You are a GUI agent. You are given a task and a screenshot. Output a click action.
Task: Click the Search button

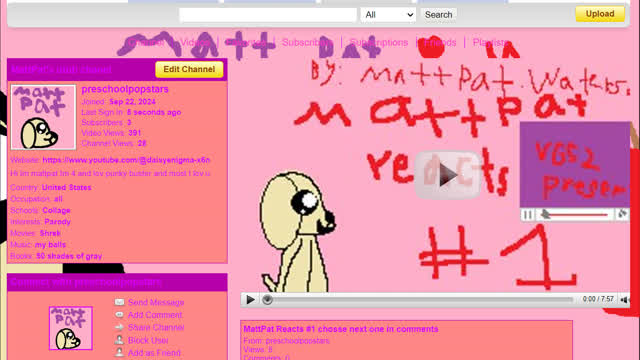point(438,15)
